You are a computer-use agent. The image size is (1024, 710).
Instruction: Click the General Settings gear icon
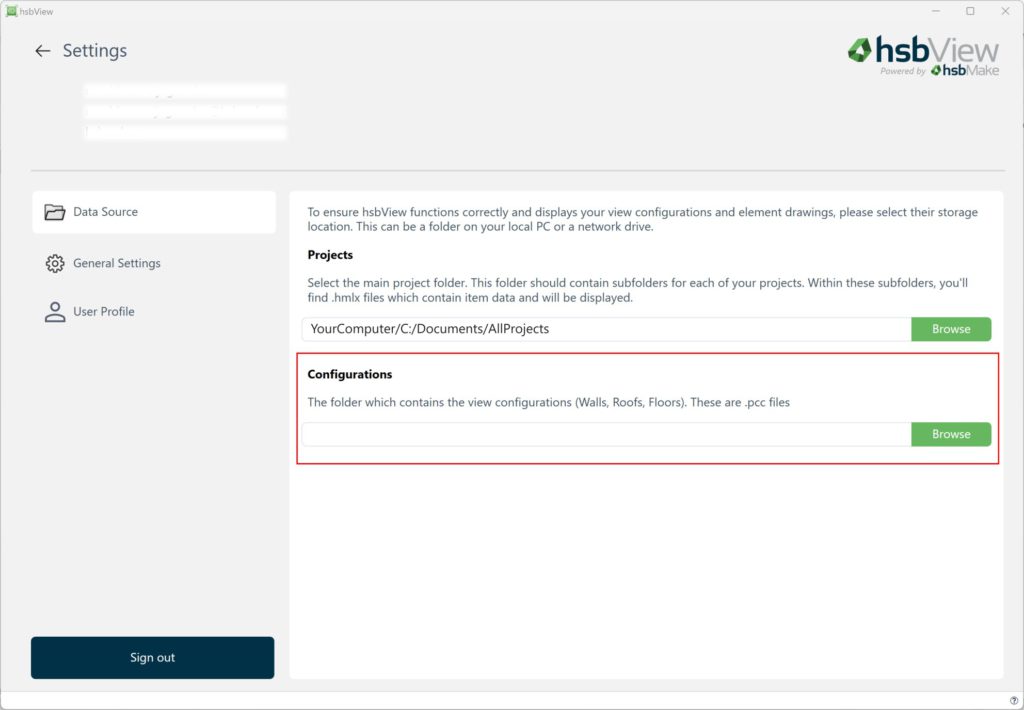point(55,263)
